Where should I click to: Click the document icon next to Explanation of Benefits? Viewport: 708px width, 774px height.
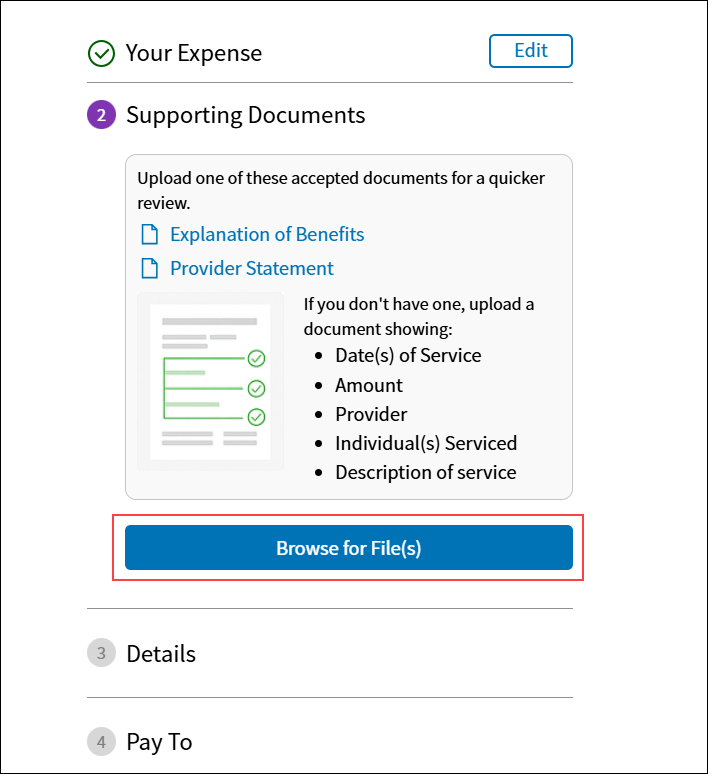(x=150, y=234)
